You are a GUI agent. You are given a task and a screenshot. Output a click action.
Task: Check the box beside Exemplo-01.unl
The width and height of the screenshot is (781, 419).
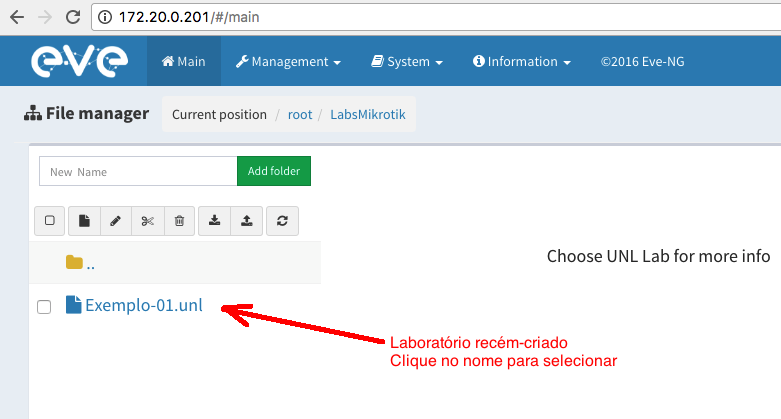click(44, 307)
